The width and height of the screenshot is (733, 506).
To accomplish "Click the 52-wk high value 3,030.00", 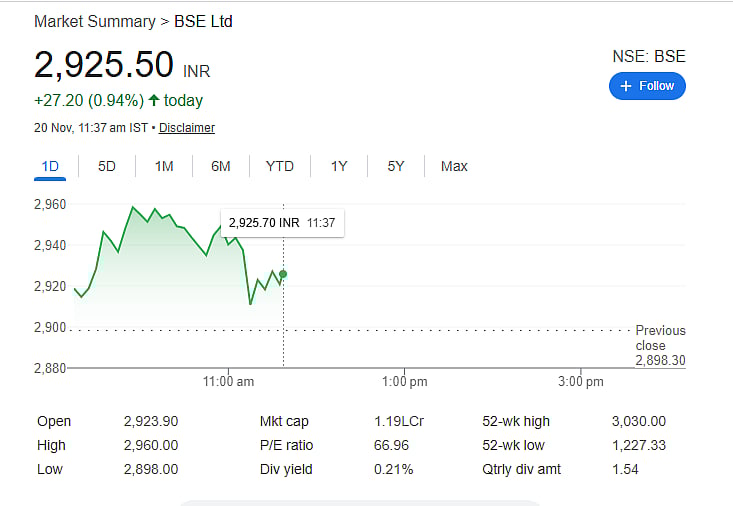I will pos(638,421).
